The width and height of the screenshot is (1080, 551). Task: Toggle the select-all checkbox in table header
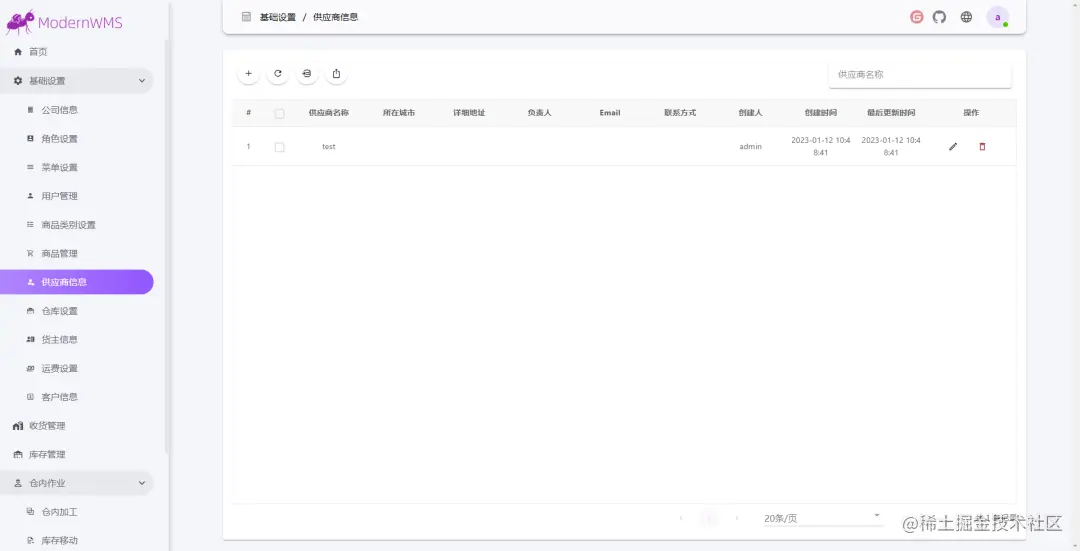(x=280, y=114)
